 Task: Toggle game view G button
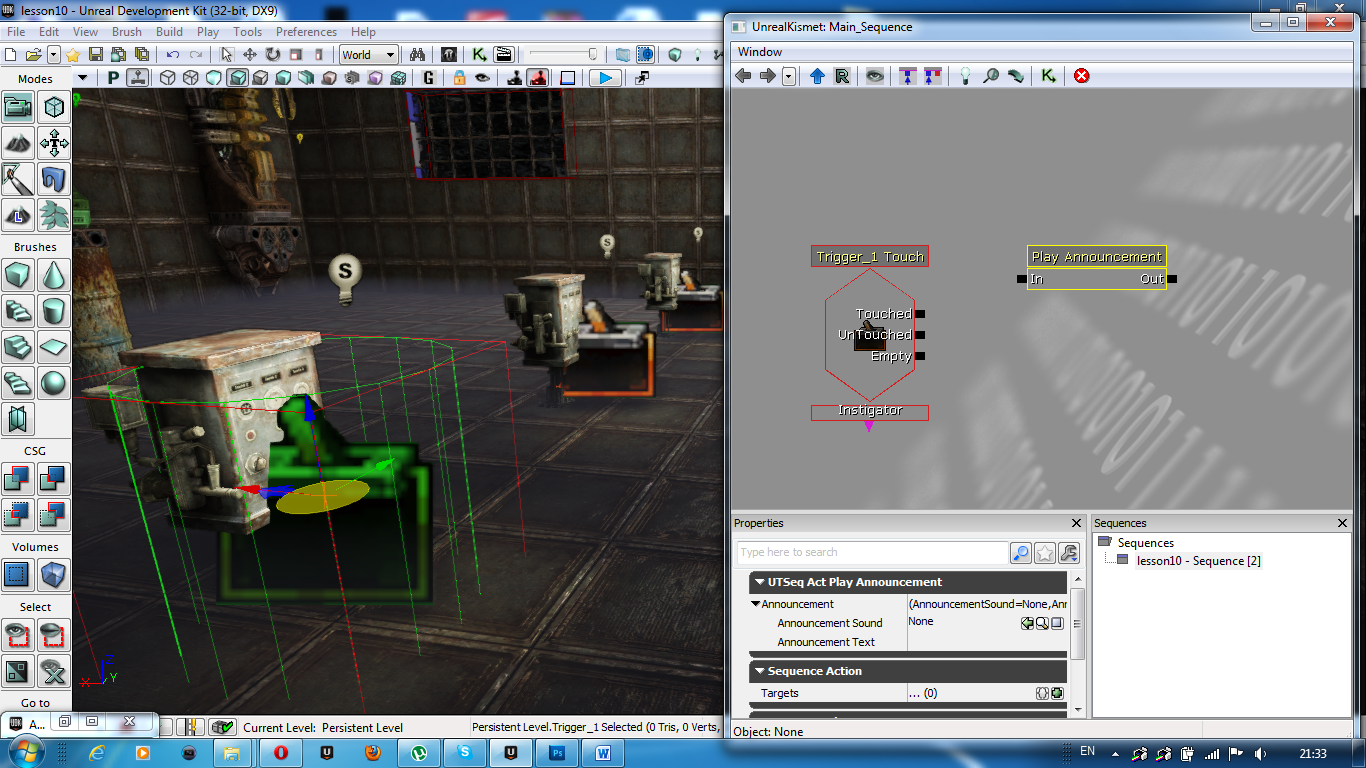pos(429,77)
